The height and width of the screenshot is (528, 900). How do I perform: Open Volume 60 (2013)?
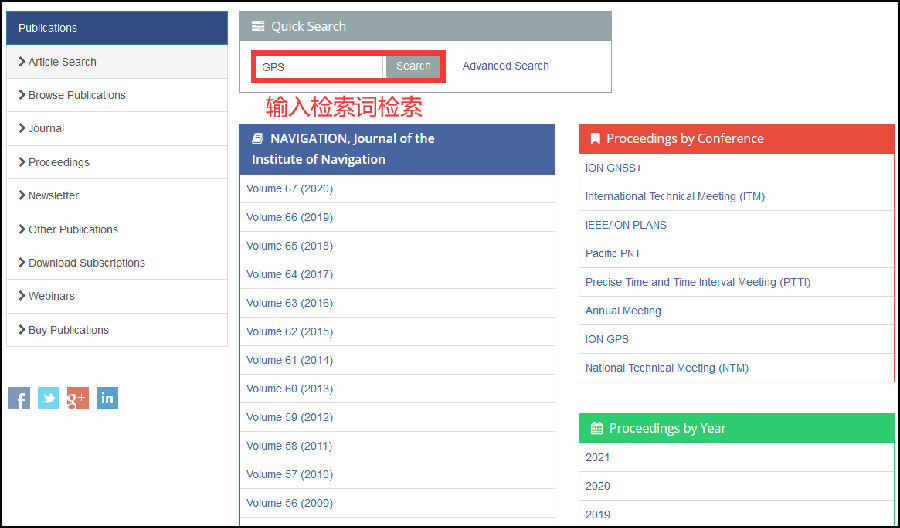pos(289,389)
